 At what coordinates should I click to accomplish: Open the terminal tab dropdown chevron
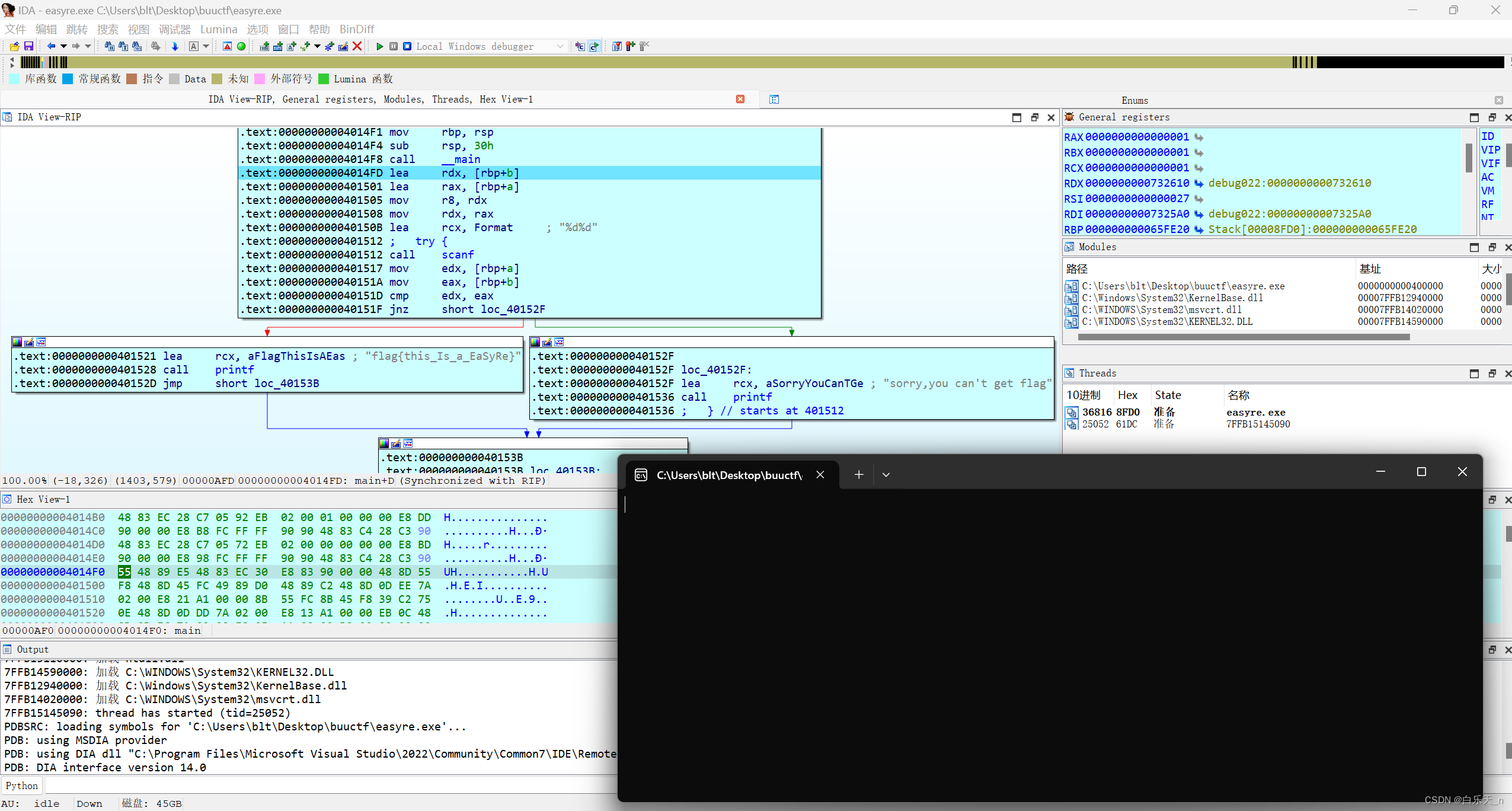point(886,474)
